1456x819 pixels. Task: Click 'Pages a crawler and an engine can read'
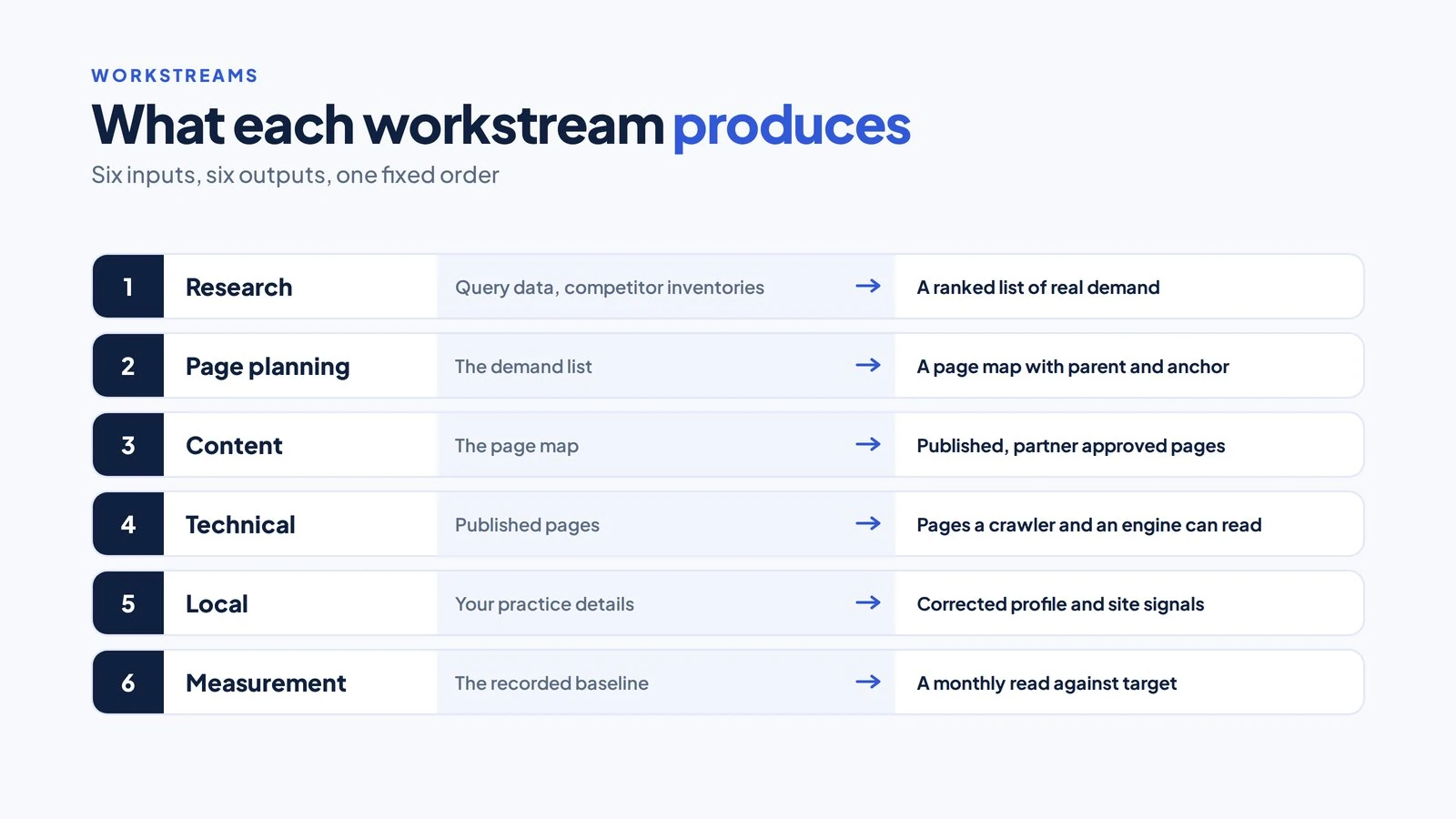point(1089,525)
